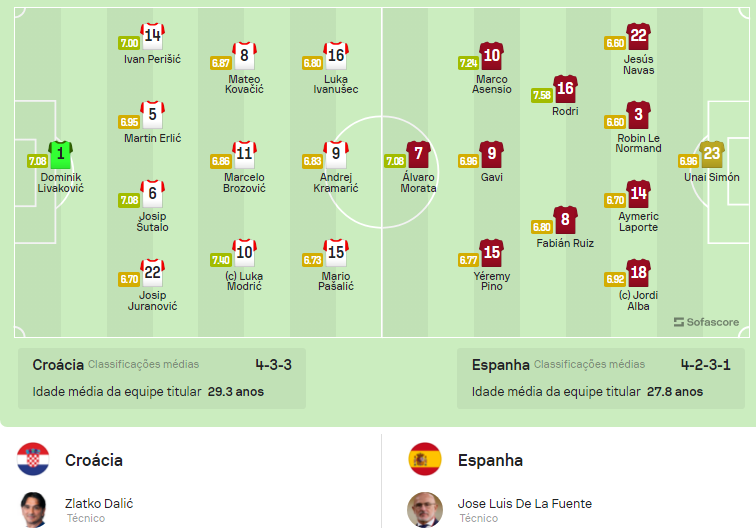Click the Croatia flag icon

tap(33, 459)
